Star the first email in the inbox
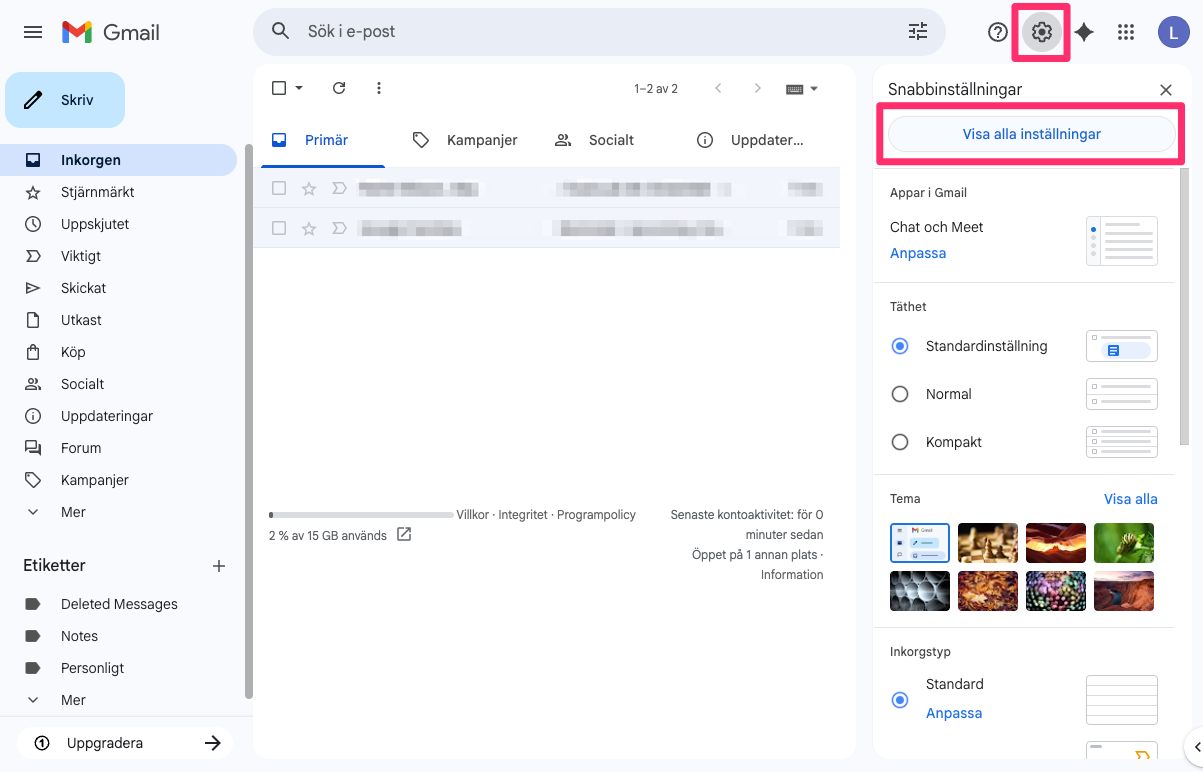1203x772 pixels. tap(308, 188)
